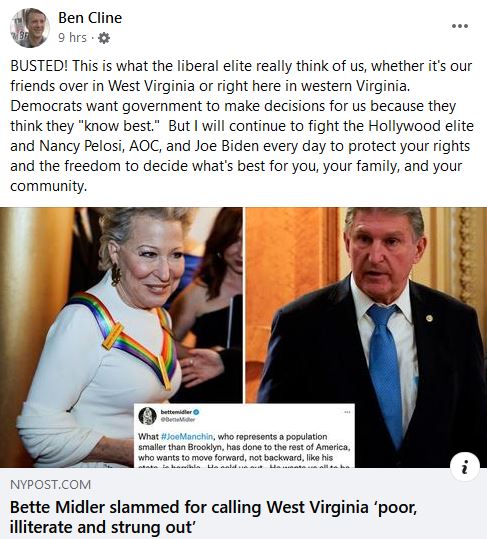
Task: Click the bettemidler avatar in the tweet
Action: [147, 416]
